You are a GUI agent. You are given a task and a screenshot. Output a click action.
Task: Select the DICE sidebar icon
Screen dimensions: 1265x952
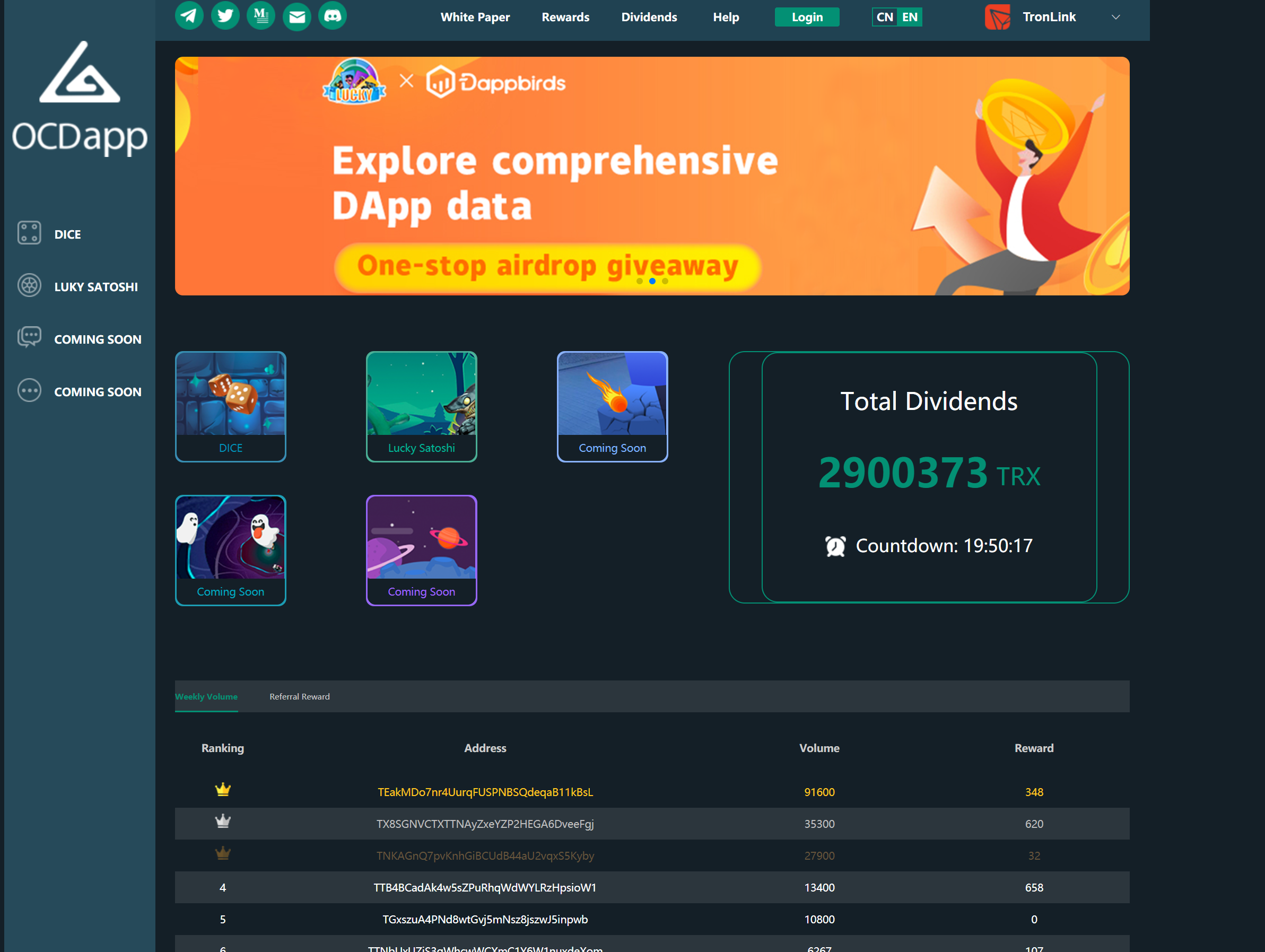(29, 233)
